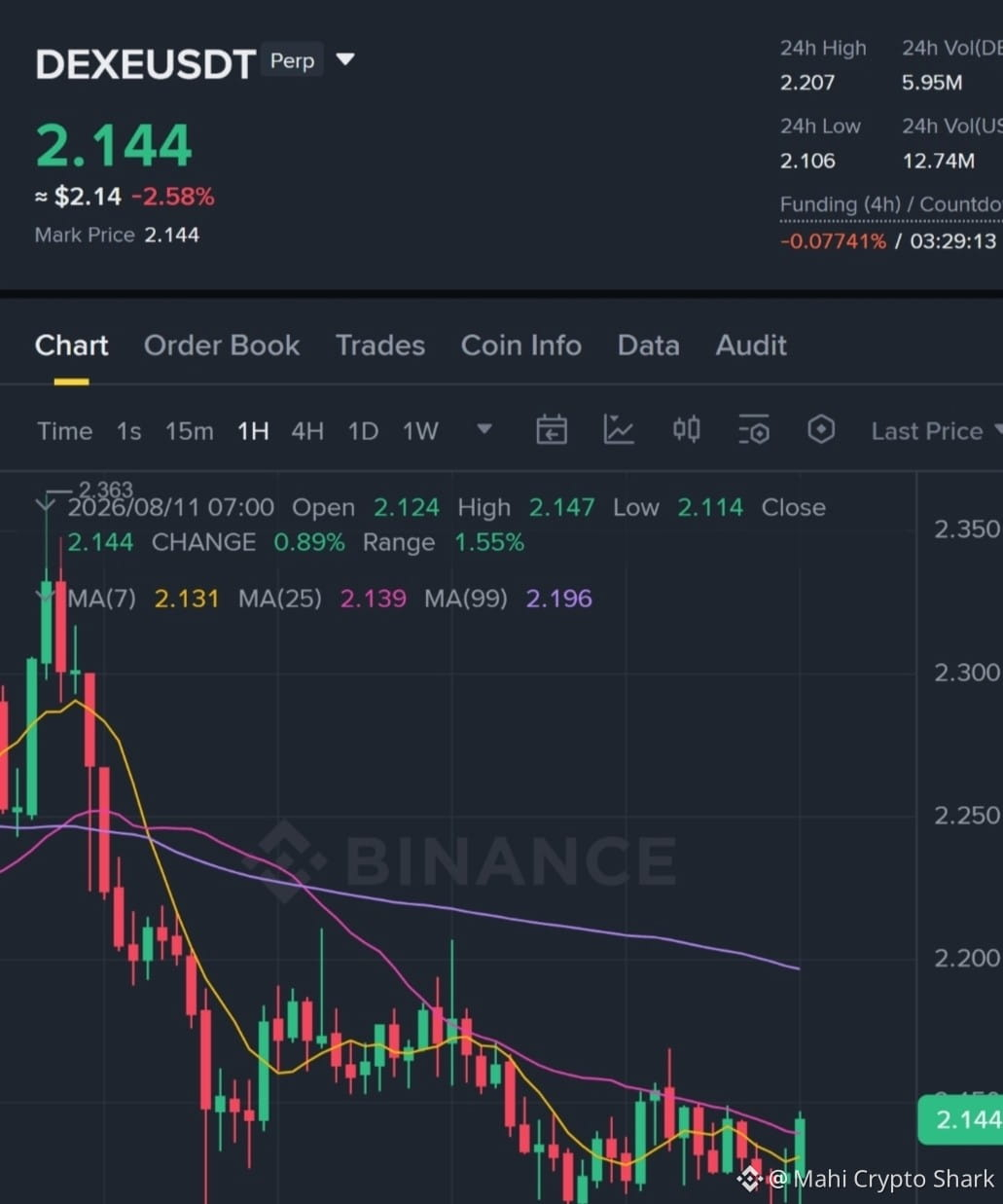Viewport: 1003px width, 1204px height.
Task: Open the hexagon chart preferences icon
Action: (821, 429)
